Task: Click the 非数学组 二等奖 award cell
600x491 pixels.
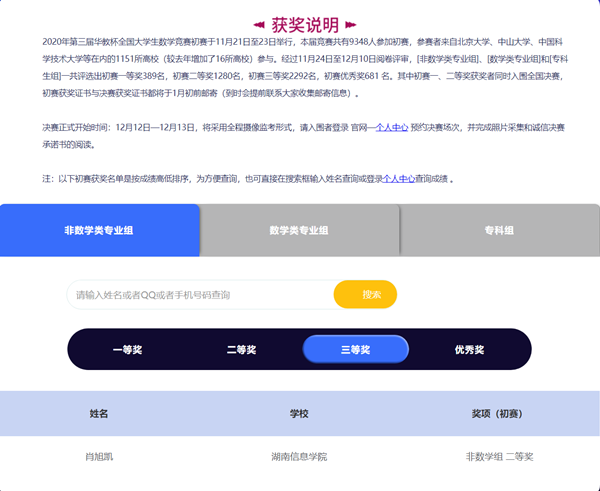Action: 499,457
